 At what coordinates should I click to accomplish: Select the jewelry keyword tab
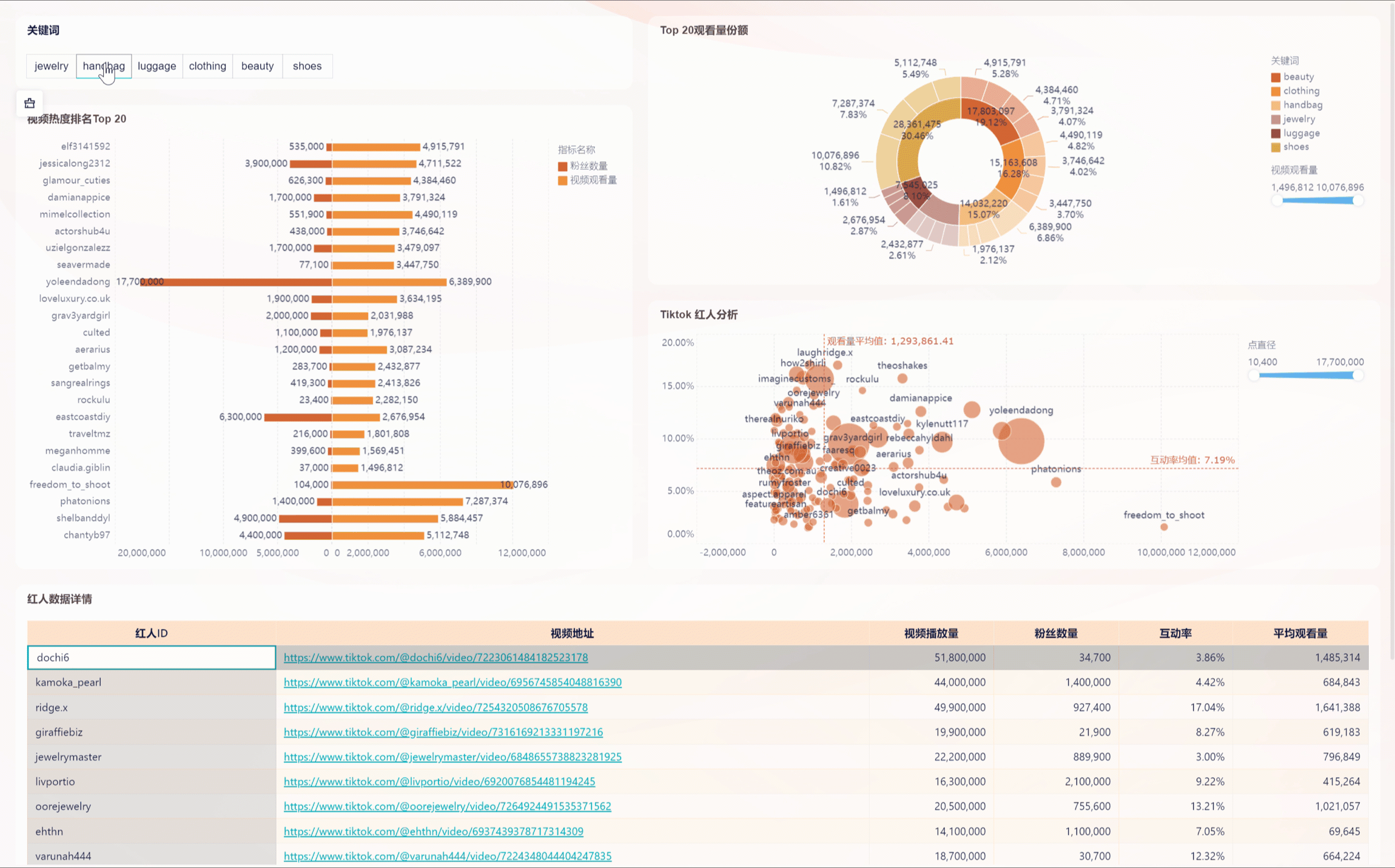(x=52, y=66)
